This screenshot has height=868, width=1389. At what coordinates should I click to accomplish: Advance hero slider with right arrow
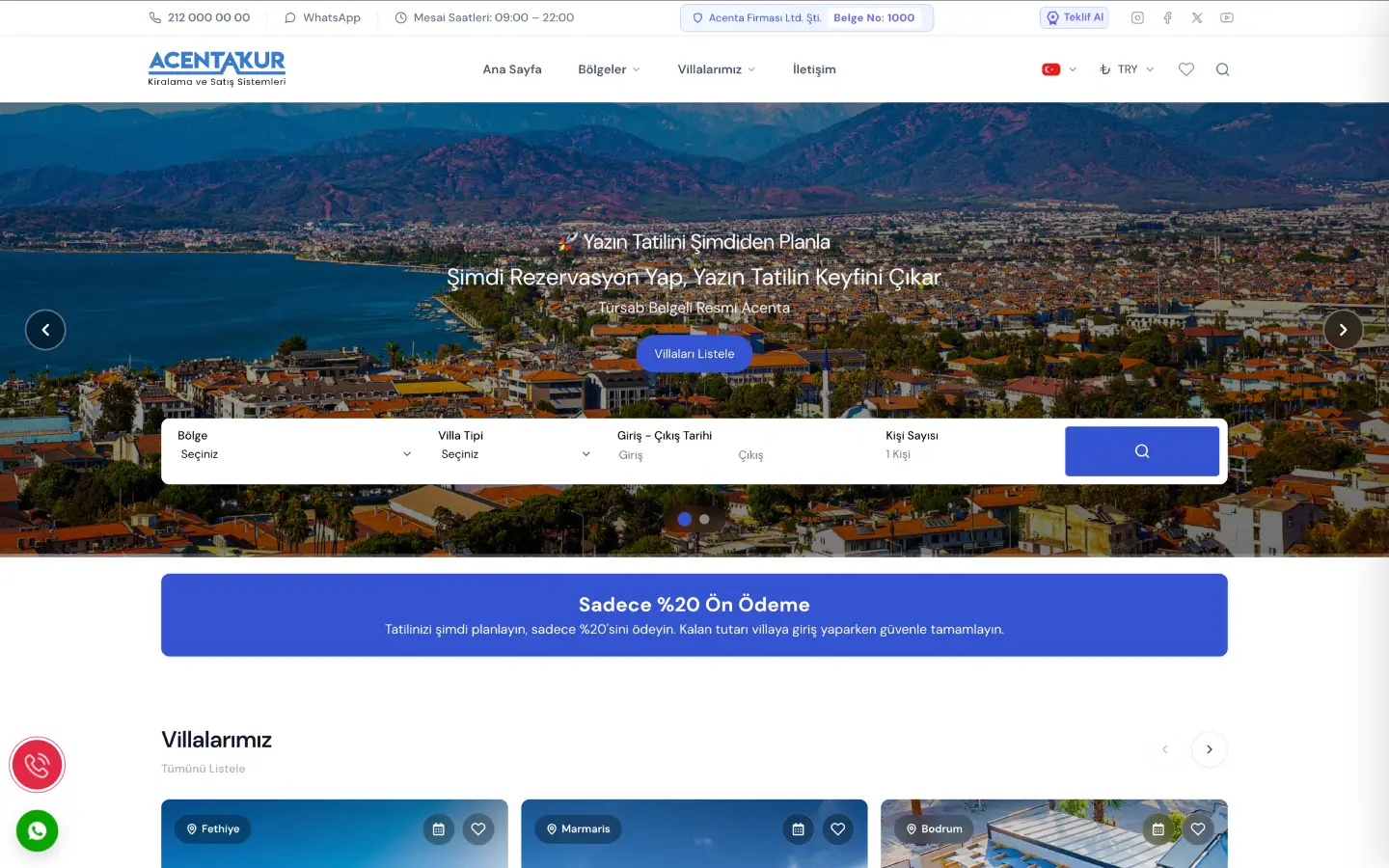click(x=1343, y=330)
